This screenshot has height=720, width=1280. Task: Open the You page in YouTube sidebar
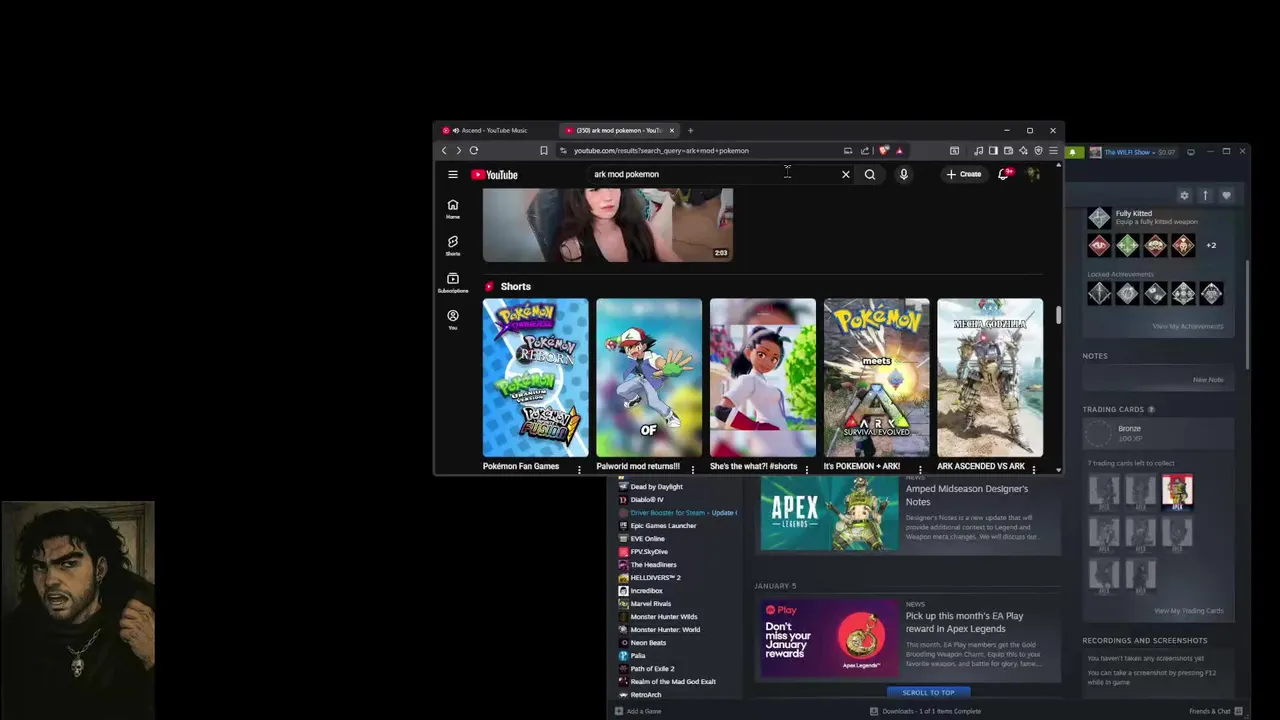(452, 319)
